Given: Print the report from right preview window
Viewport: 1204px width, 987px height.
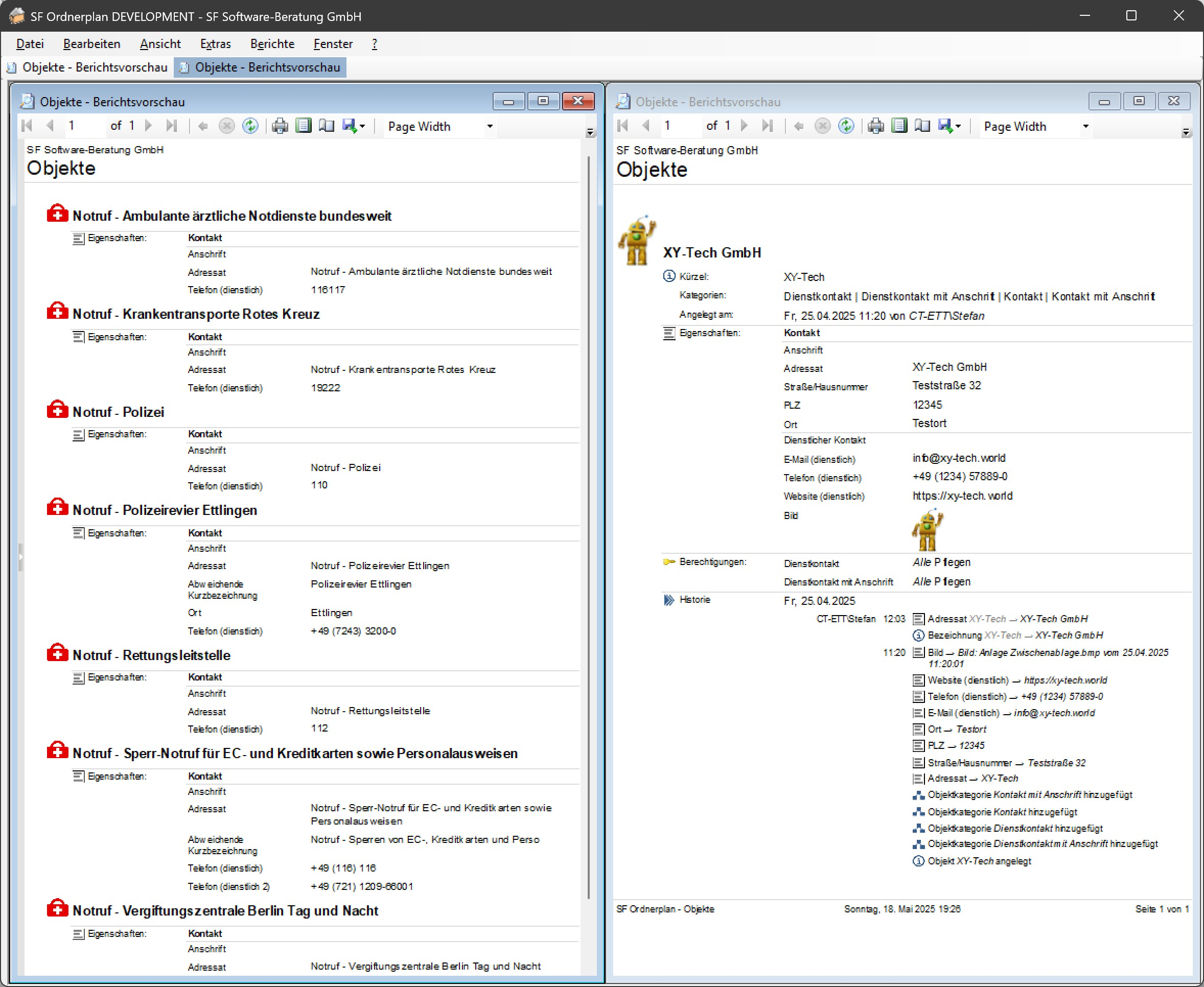Looking at the screenshot, I should coord(876,126).
